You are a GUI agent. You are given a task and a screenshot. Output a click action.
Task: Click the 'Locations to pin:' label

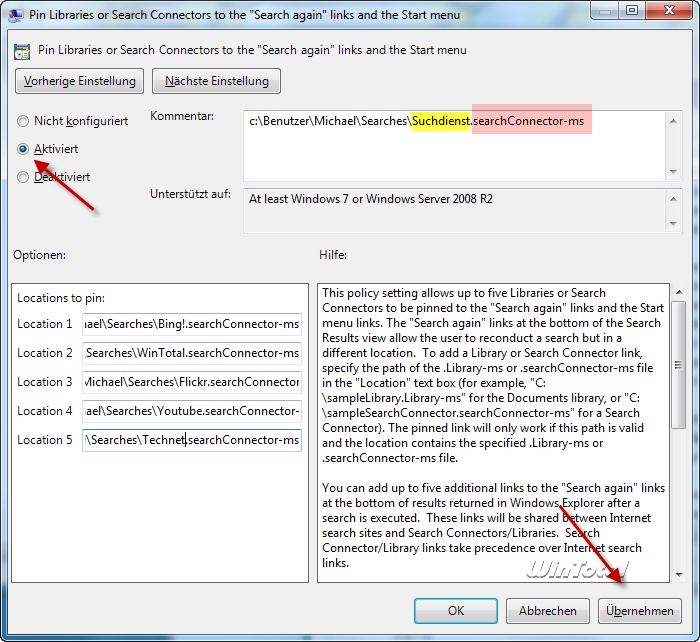point(61,298)
